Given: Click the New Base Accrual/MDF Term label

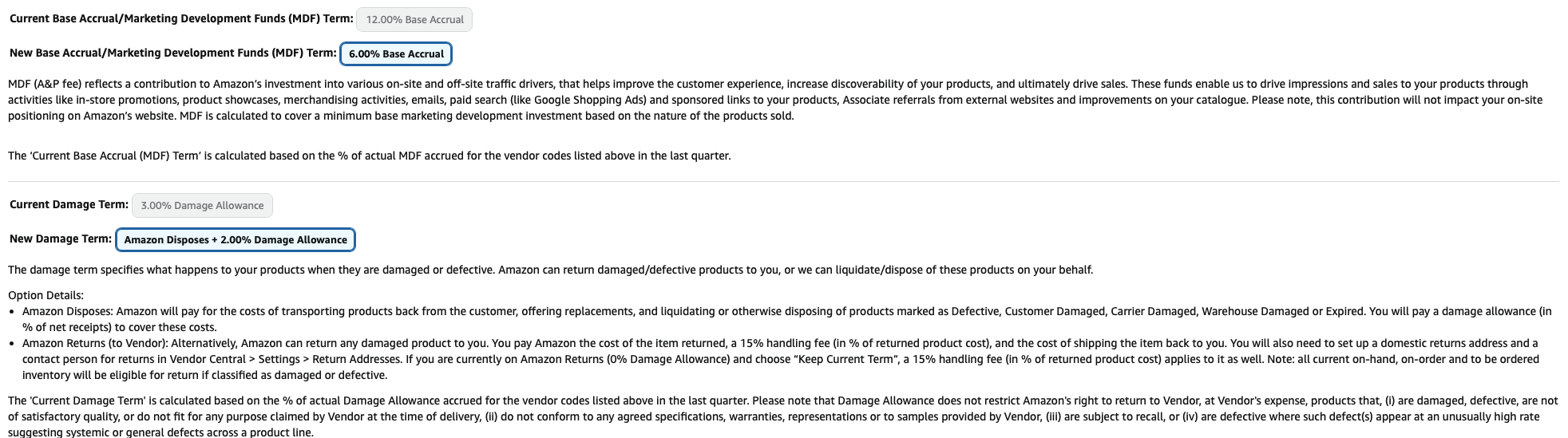Looking at the screenshot, I should [173, 53].
